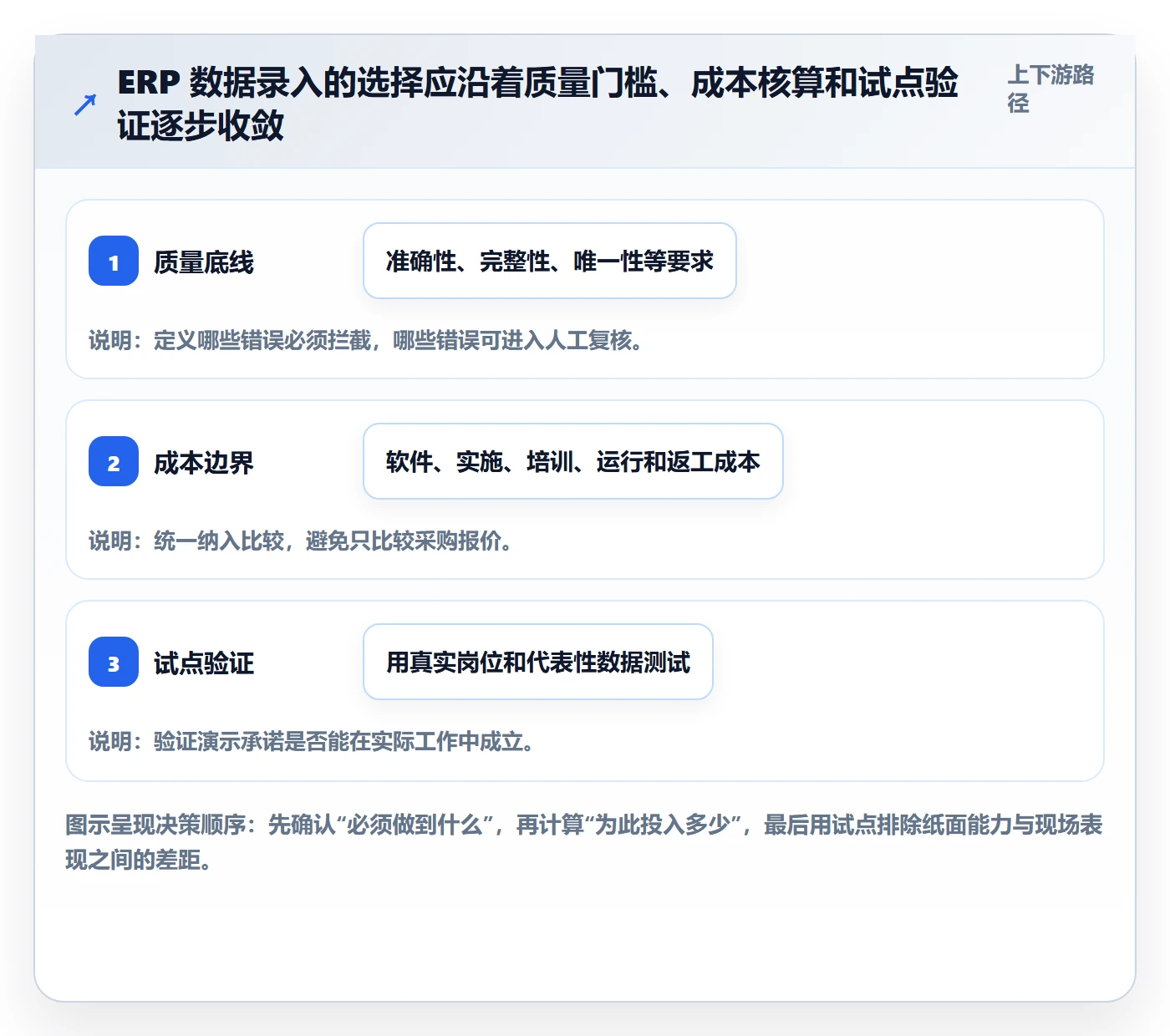Click the note starting 说明：验证演示承诺
The image size is (1170, 1036).
coord(312,741)
